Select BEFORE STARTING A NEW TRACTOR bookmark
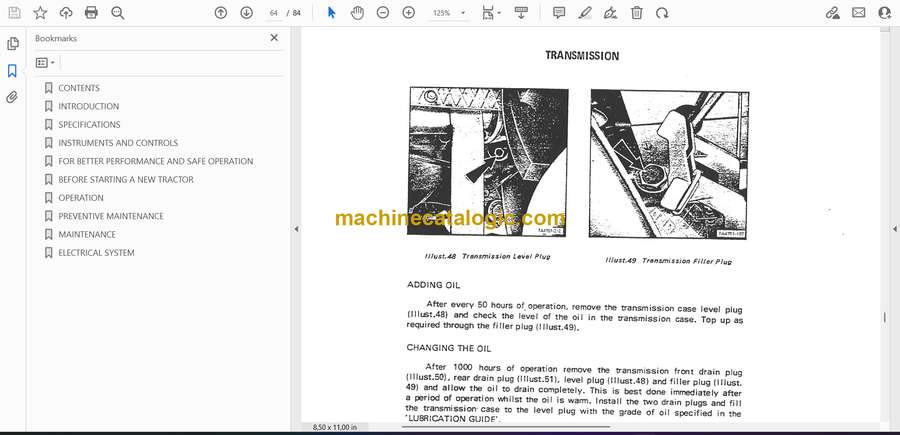The width and height of the screenshot is (900, 435). (126, 180)
